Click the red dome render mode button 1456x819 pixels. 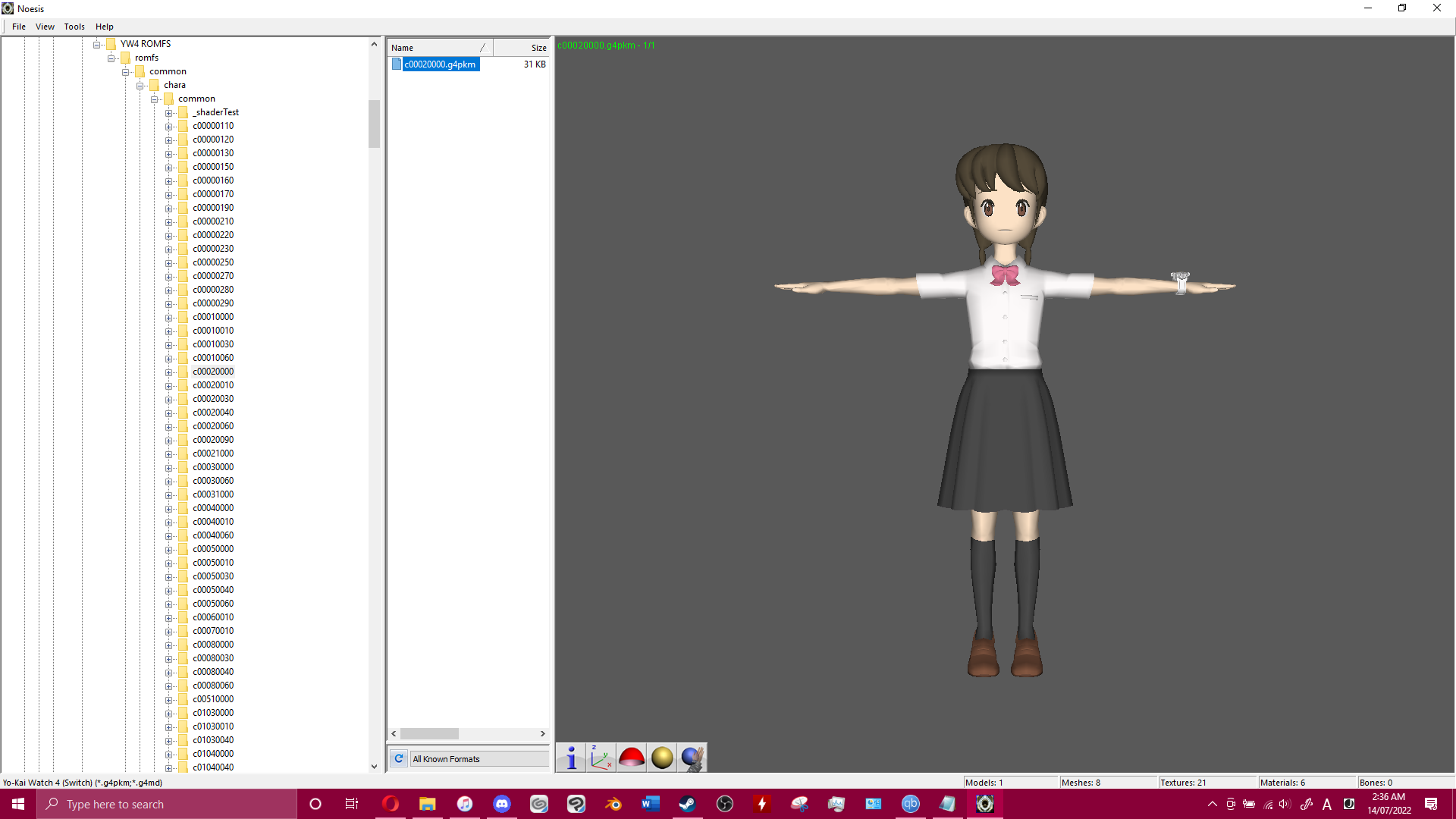632,758
